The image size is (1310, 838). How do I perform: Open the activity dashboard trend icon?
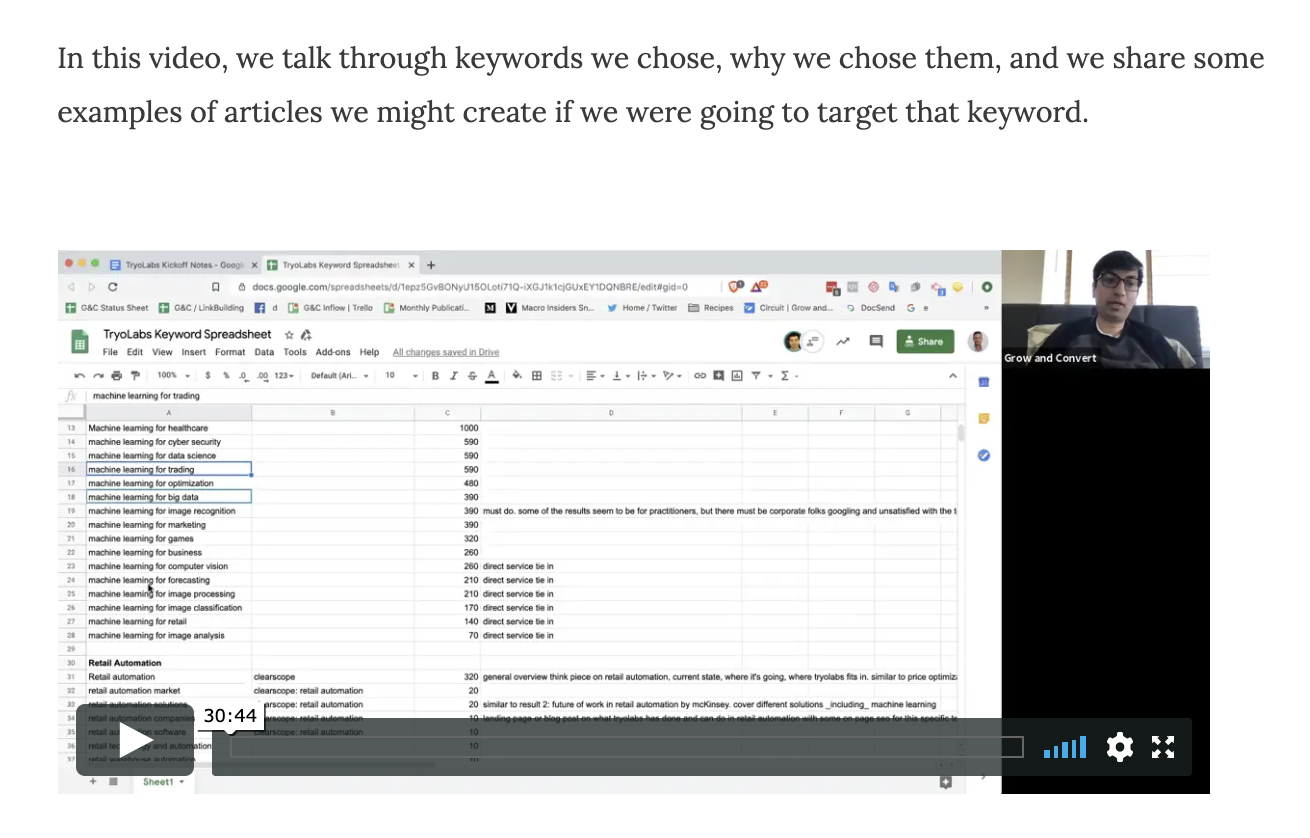[x=843, y=341]
